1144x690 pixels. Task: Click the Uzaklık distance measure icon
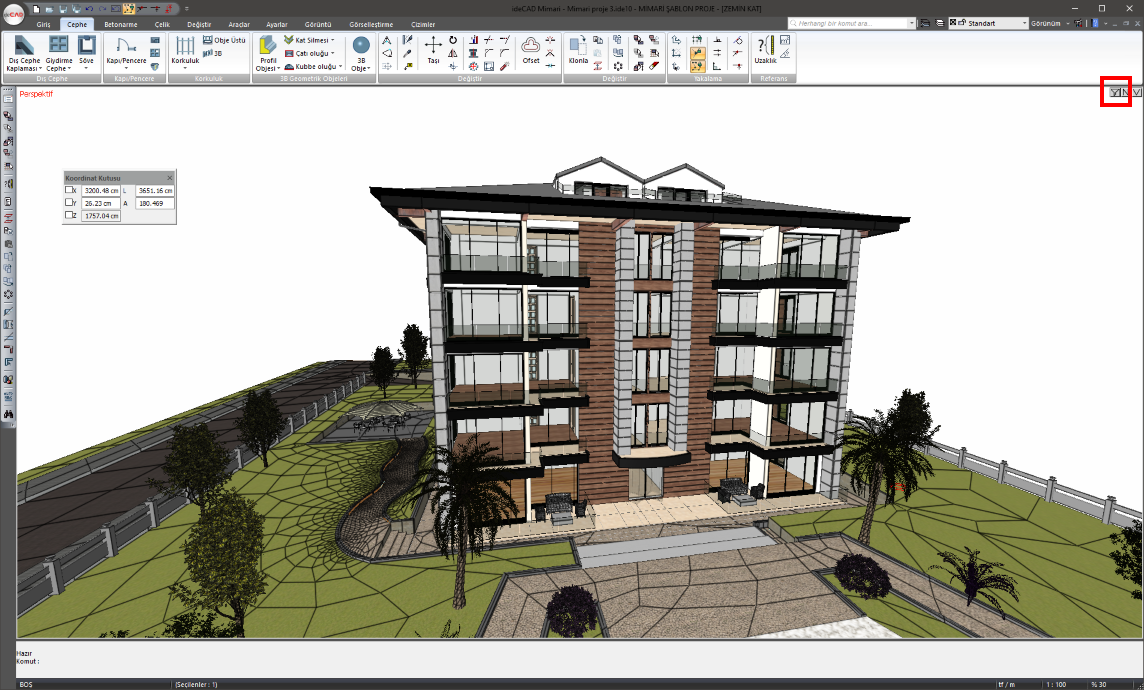(x=765, y=45)
